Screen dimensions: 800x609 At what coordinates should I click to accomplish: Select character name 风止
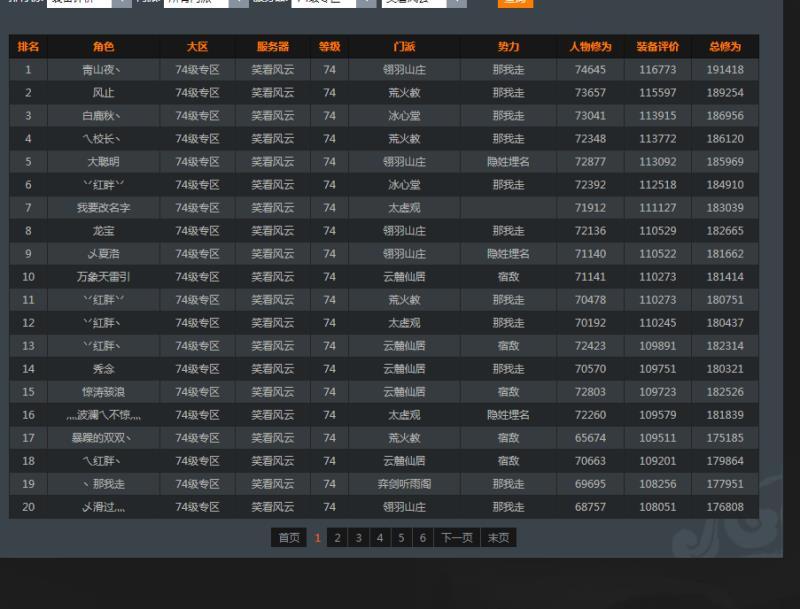[x=104, y=93]
